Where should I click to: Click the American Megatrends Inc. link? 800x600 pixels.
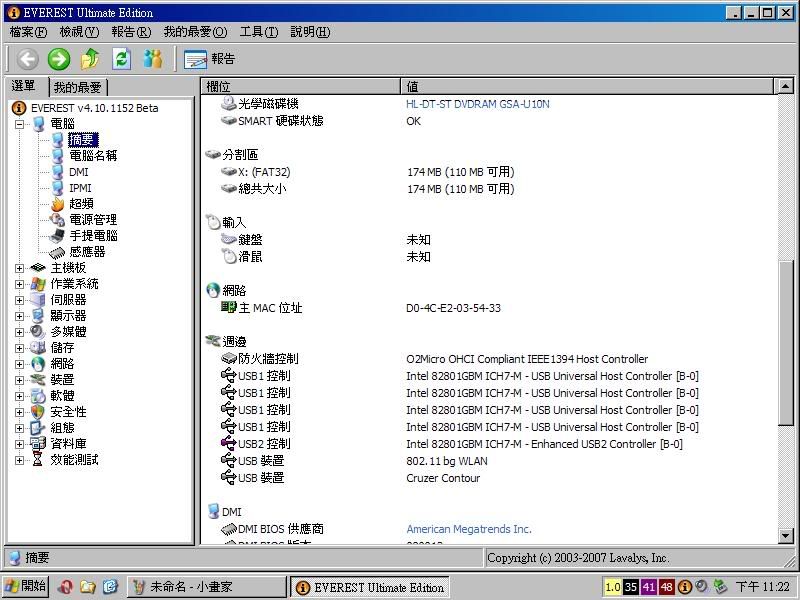coord(469,529)
